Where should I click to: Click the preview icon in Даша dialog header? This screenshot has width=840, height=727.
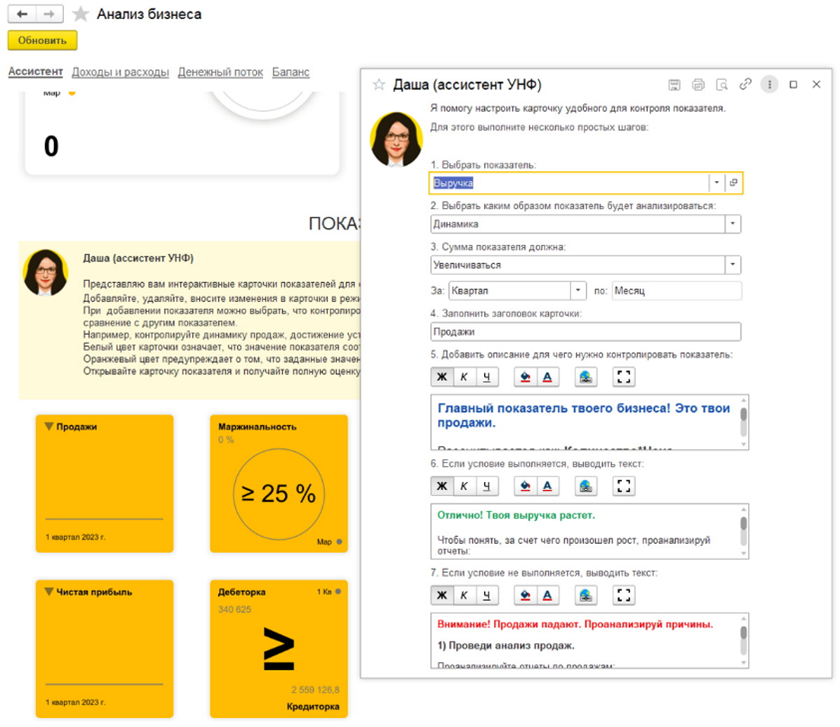tap(722, 85)
